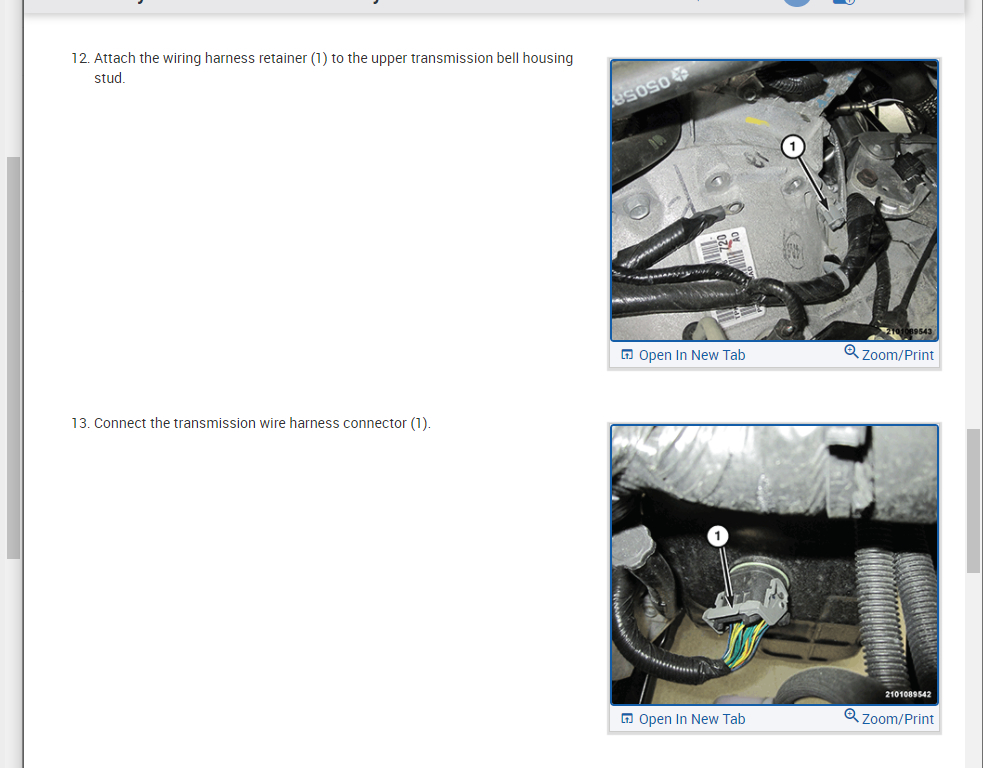This screenshot has width=983, height=768.
Task: Click callout 1 in the retainer photo
Action: point(792,147)
